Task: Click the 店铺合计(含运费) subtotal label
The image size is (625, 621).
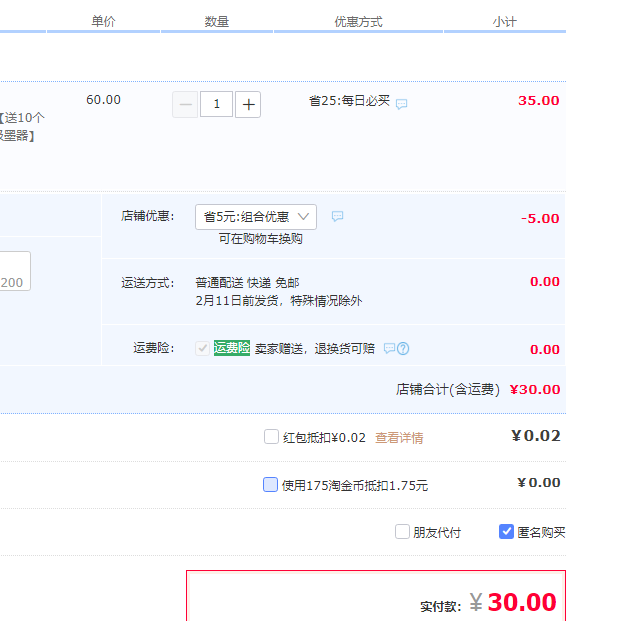Action: click(447, 390)
